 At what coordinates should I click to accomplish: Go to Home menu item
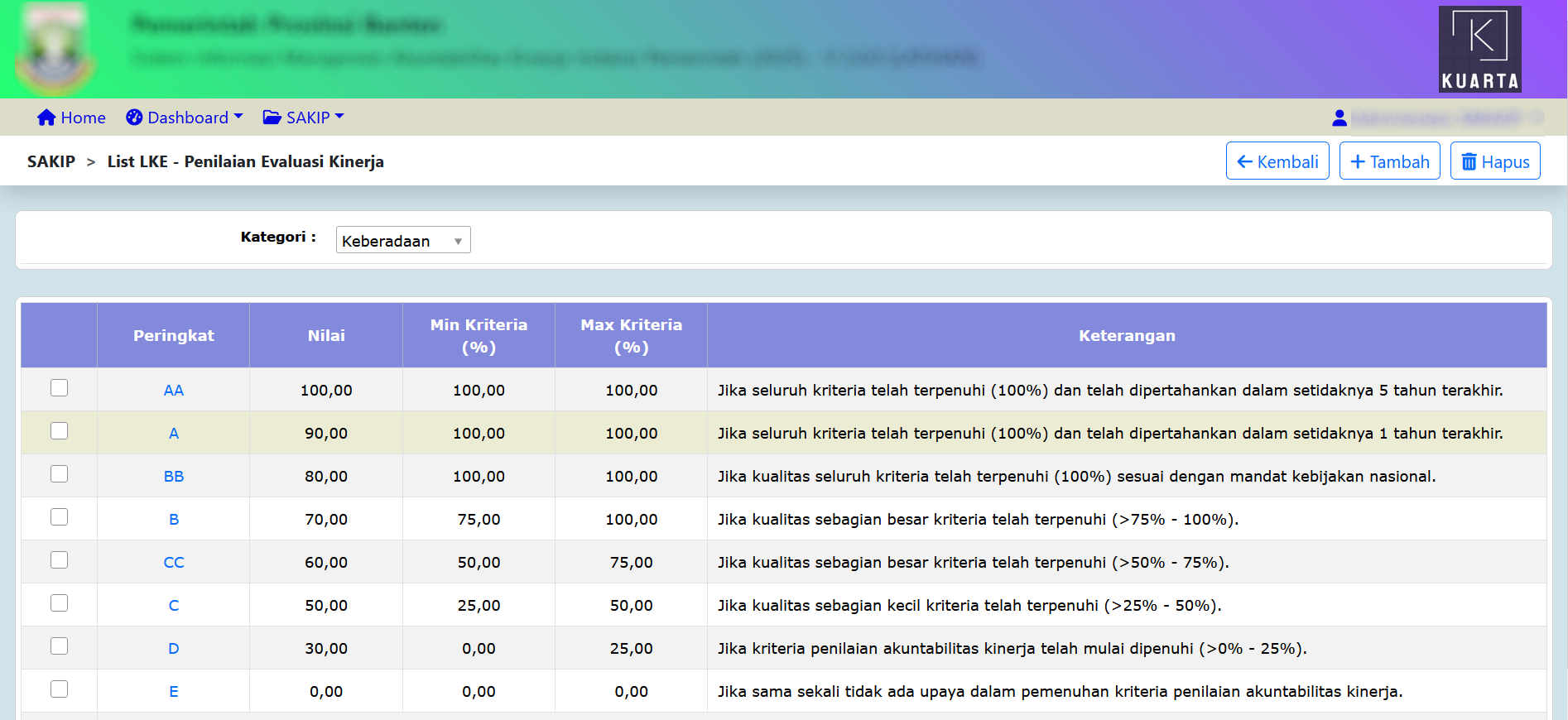(x=71, y=118)
